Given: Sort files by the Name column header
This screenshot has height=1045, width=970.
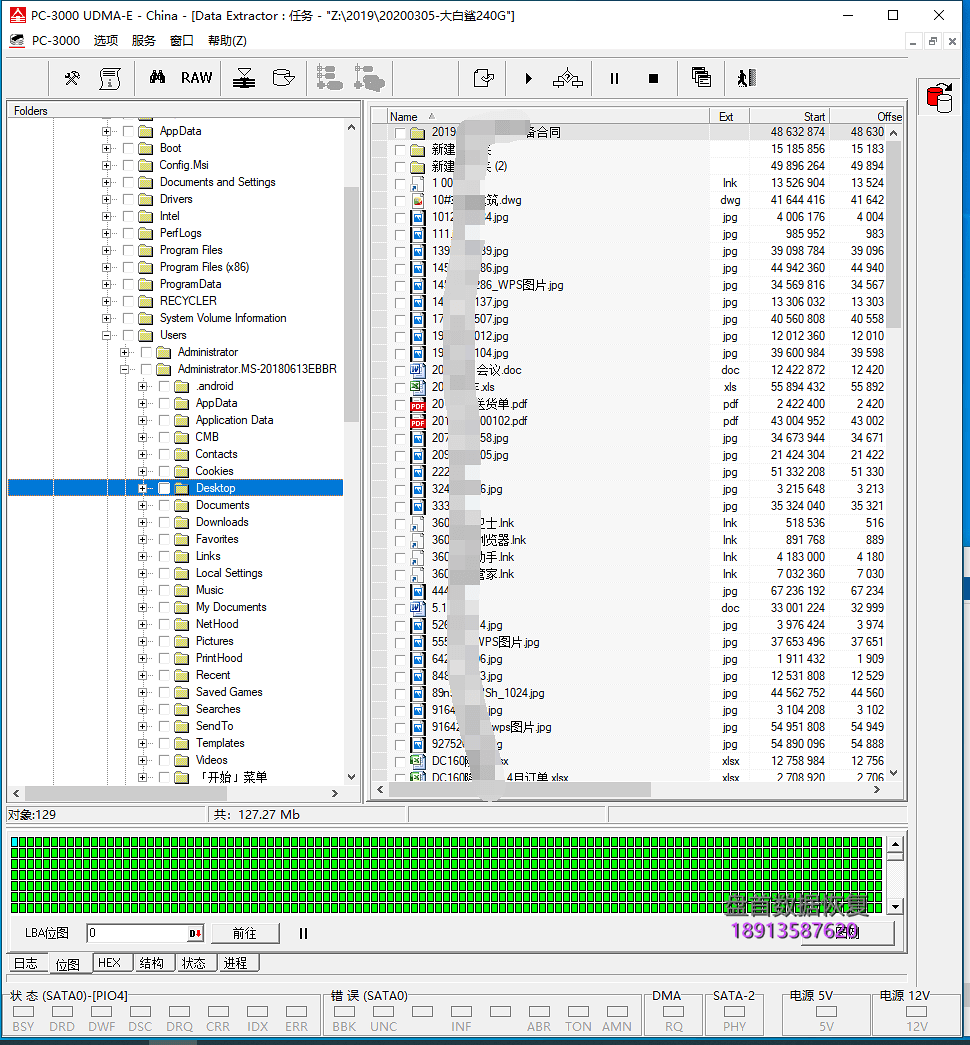Looking at the screenshot, I should tap(548, 117).
